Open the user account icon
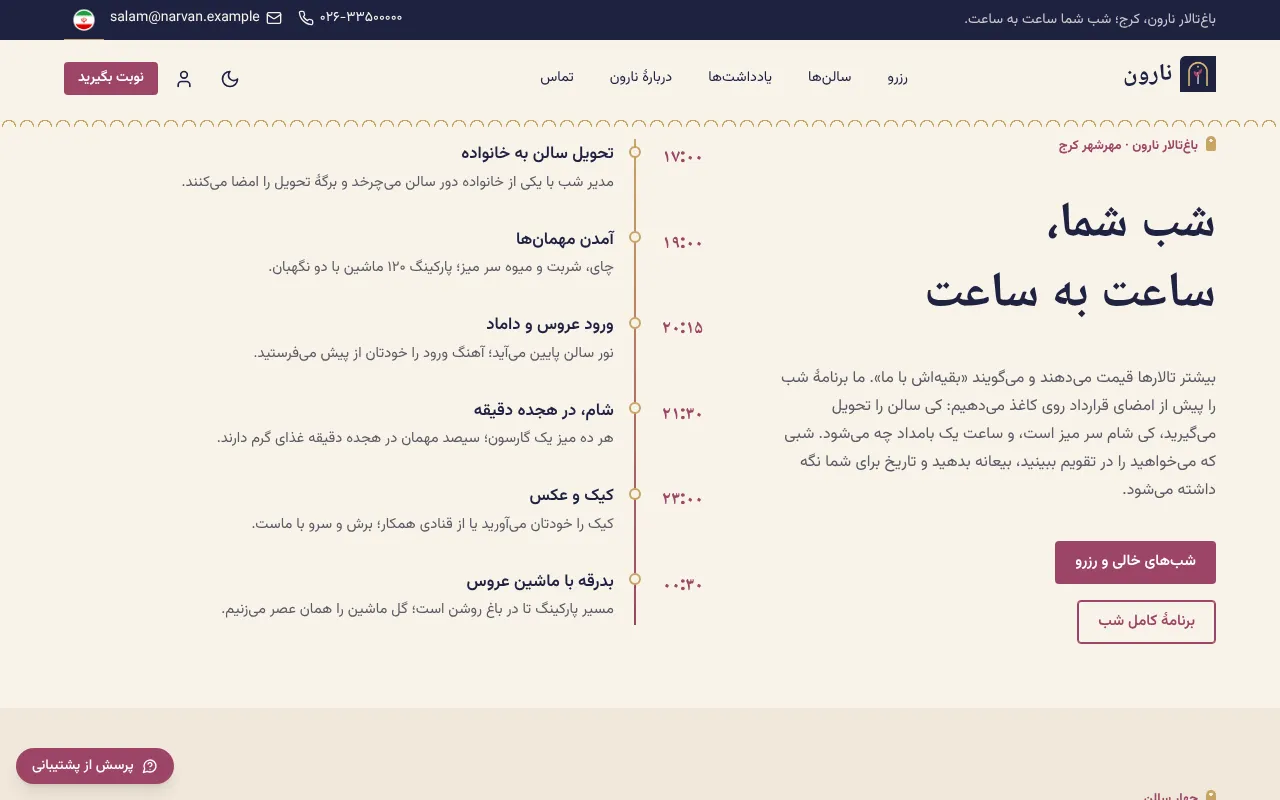Image resolution: width=1280 pixels, height=800 pixels. click(x=184, y=78)
